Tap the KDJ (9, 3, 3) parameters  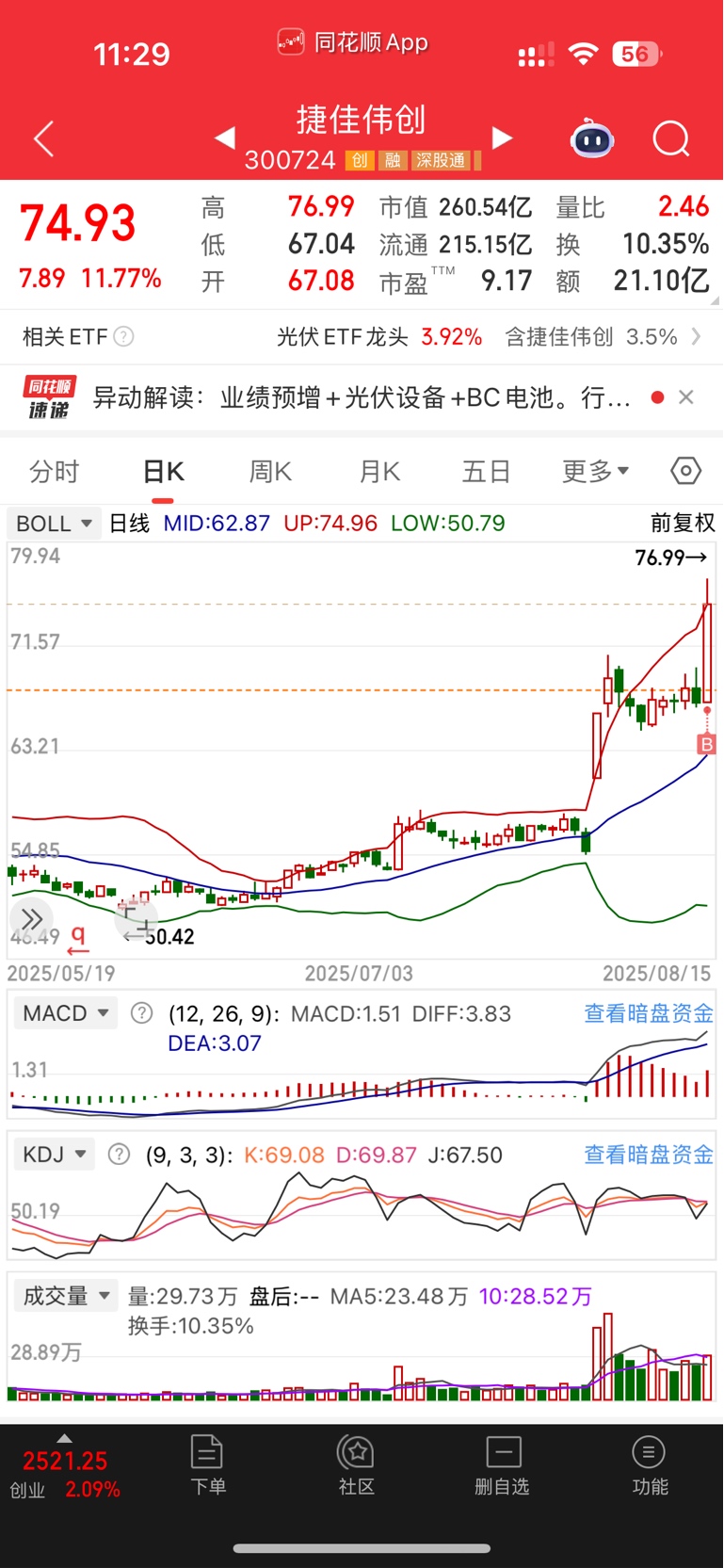pyautogui.click(x=189, y=1155)
